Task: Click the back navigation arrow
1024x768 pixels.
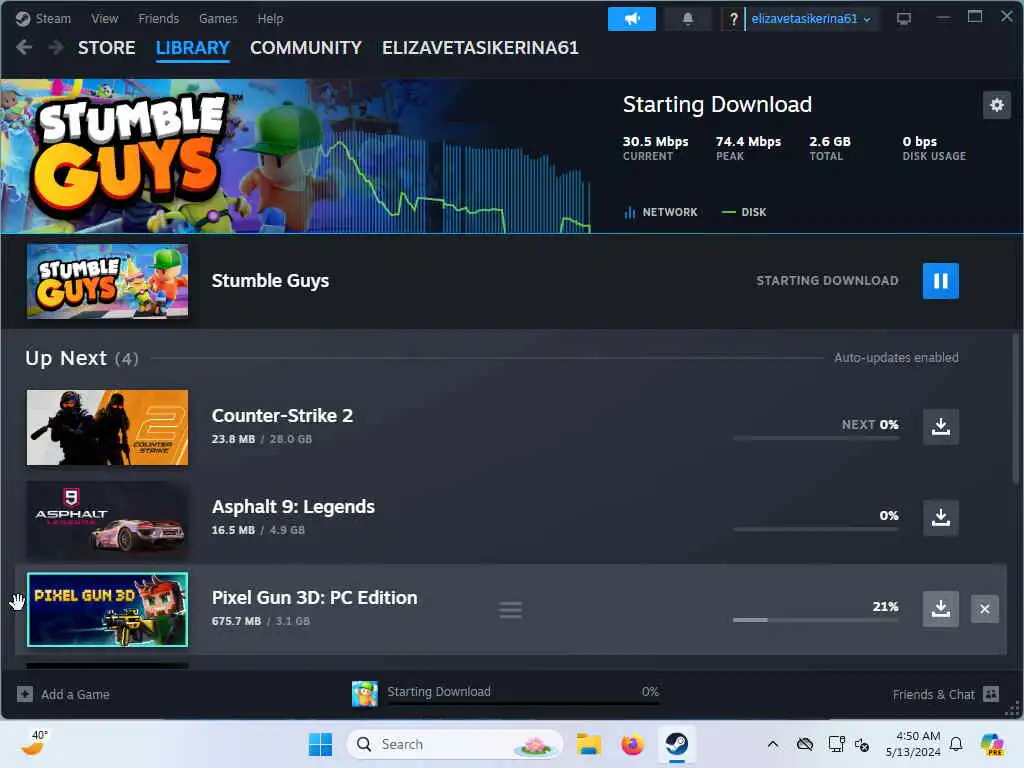Action: [x=24, y=47]
